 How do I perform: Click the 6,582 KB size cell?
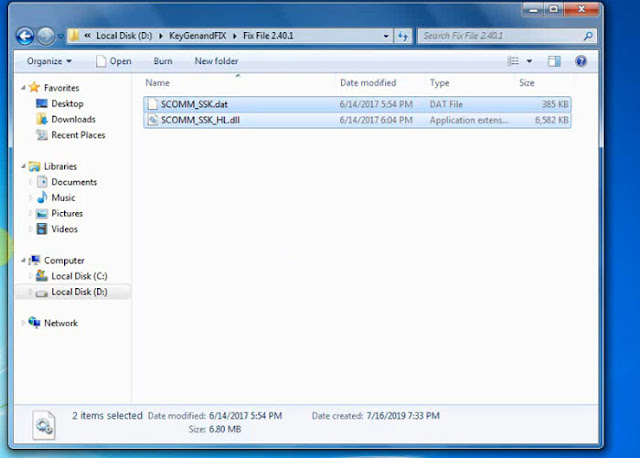(551, 120)
